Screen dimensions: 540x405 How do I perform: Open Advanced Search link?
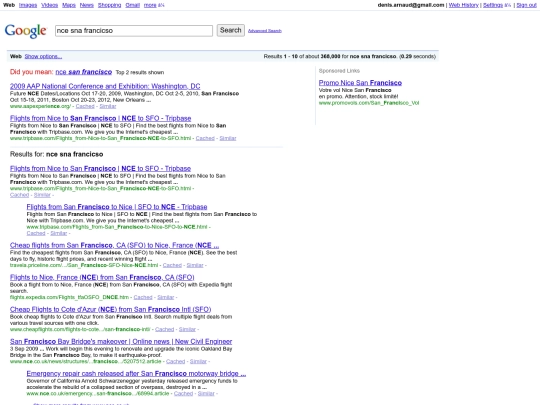pyautogui.click(x=264, y=31)
